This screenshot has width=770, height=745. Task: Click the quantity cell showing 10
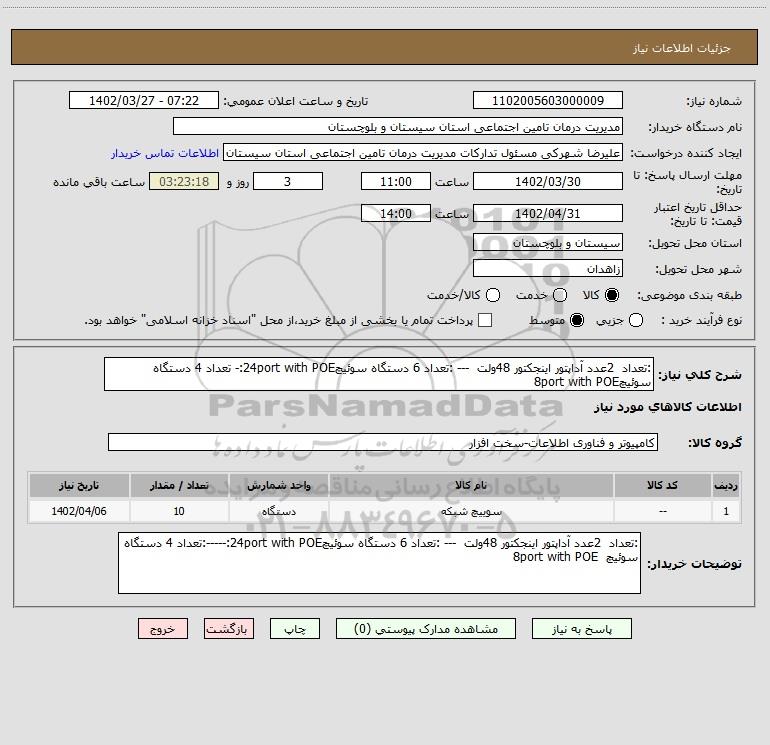[x=179, y=511]
